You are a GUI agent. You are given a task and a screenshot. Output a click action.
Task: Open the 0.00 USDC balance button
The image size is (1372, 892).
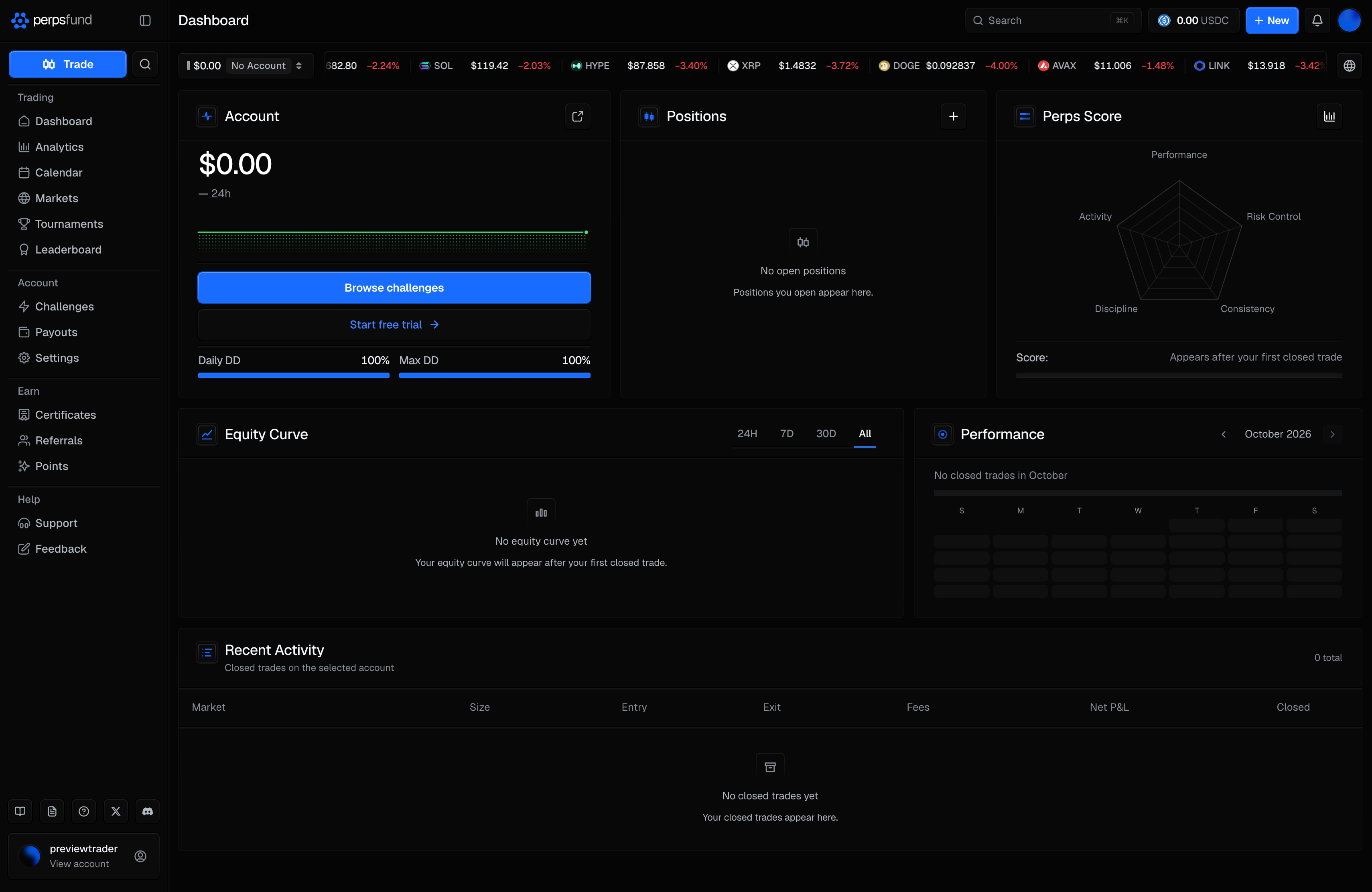[1193, 21]
